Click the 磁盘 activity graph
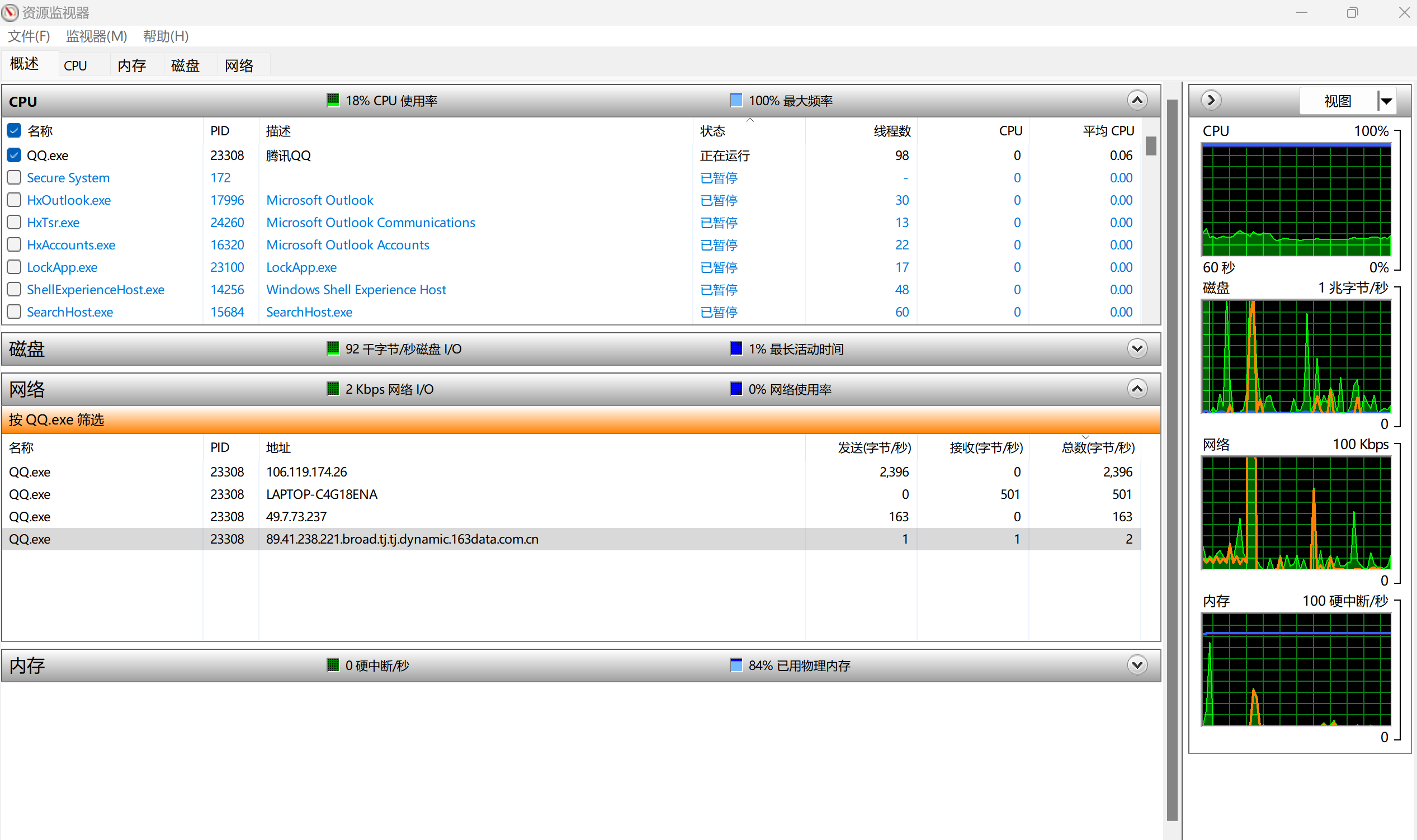 click(x=1295, y=356)
